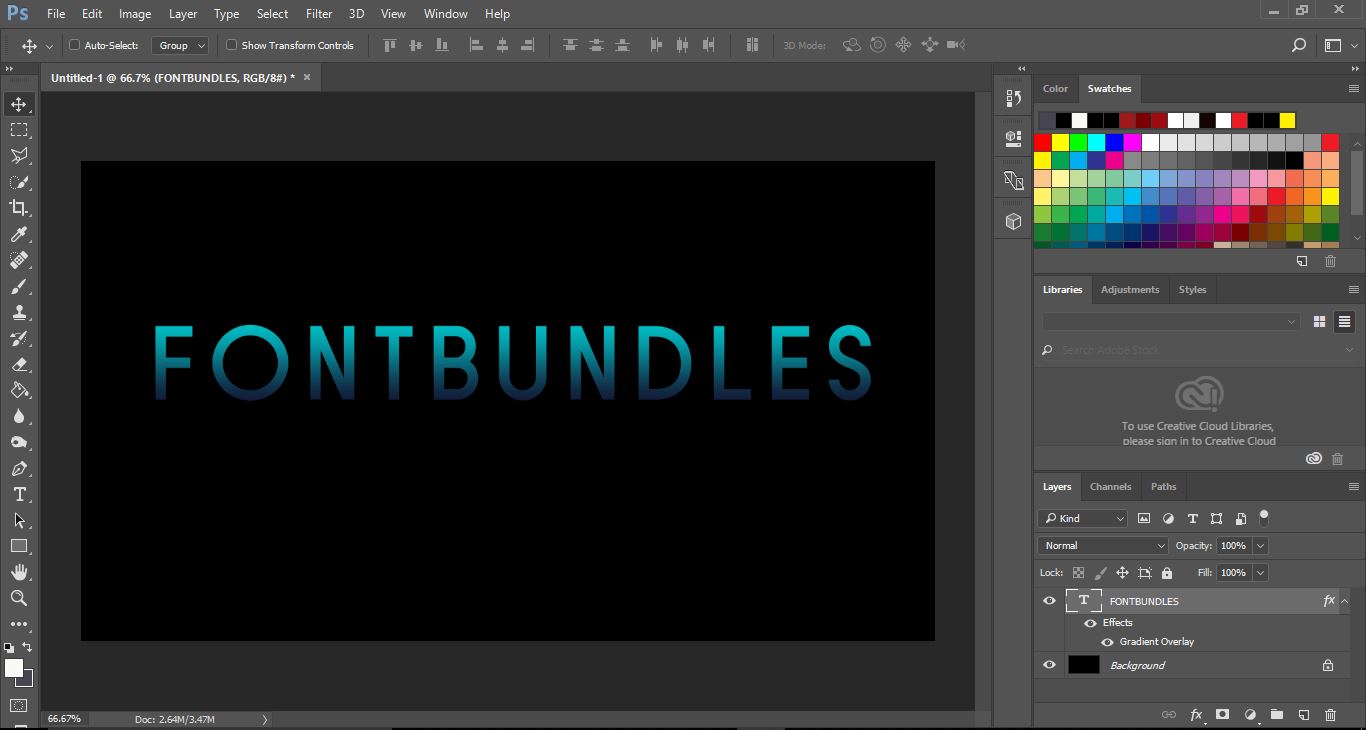Check Show Transform Controls
The width and height of the screenshot is (1366, 730).
[231, 45]
